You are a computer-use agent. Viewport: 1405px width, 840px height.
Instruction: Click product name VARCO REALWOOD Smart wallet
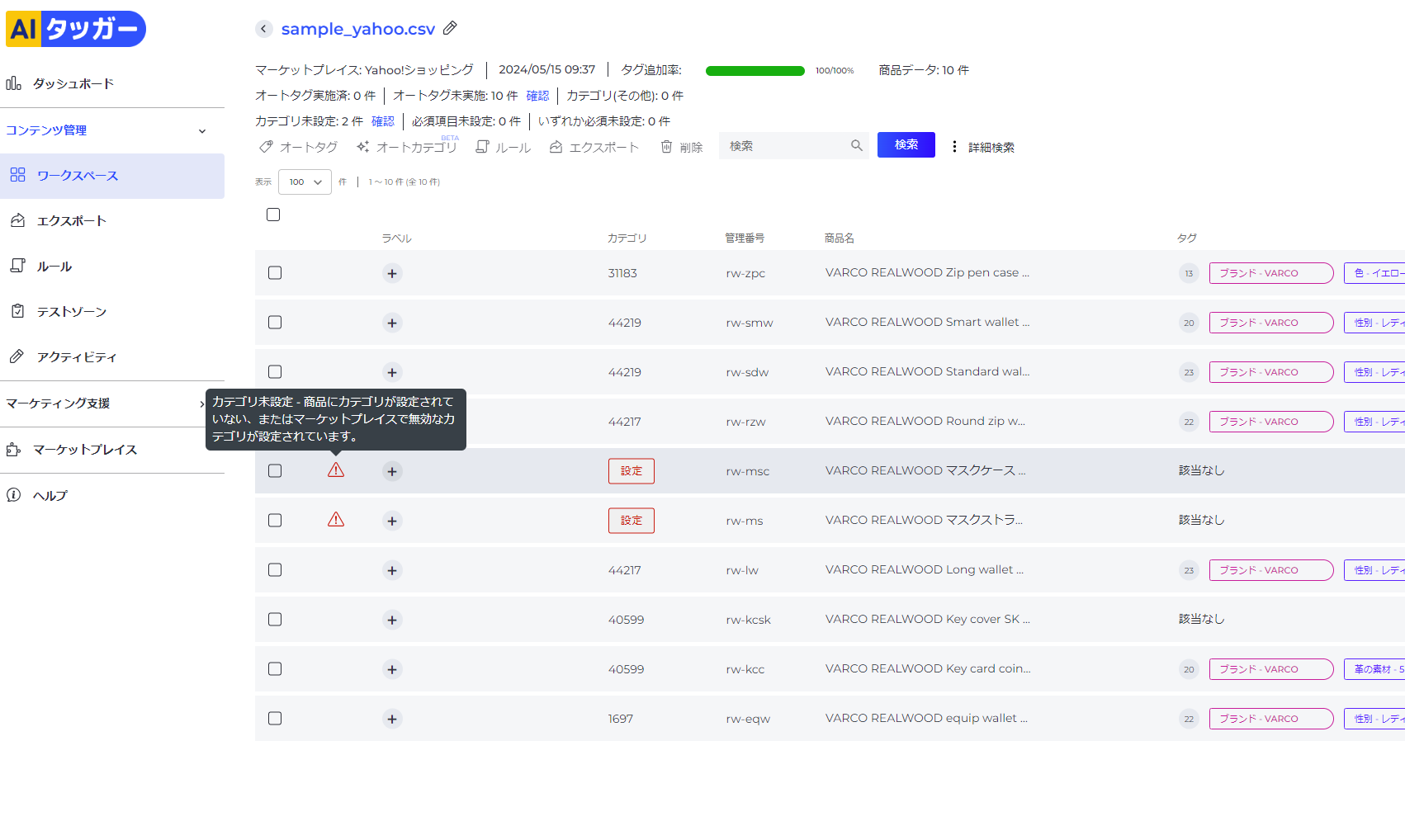click(927, 322)
